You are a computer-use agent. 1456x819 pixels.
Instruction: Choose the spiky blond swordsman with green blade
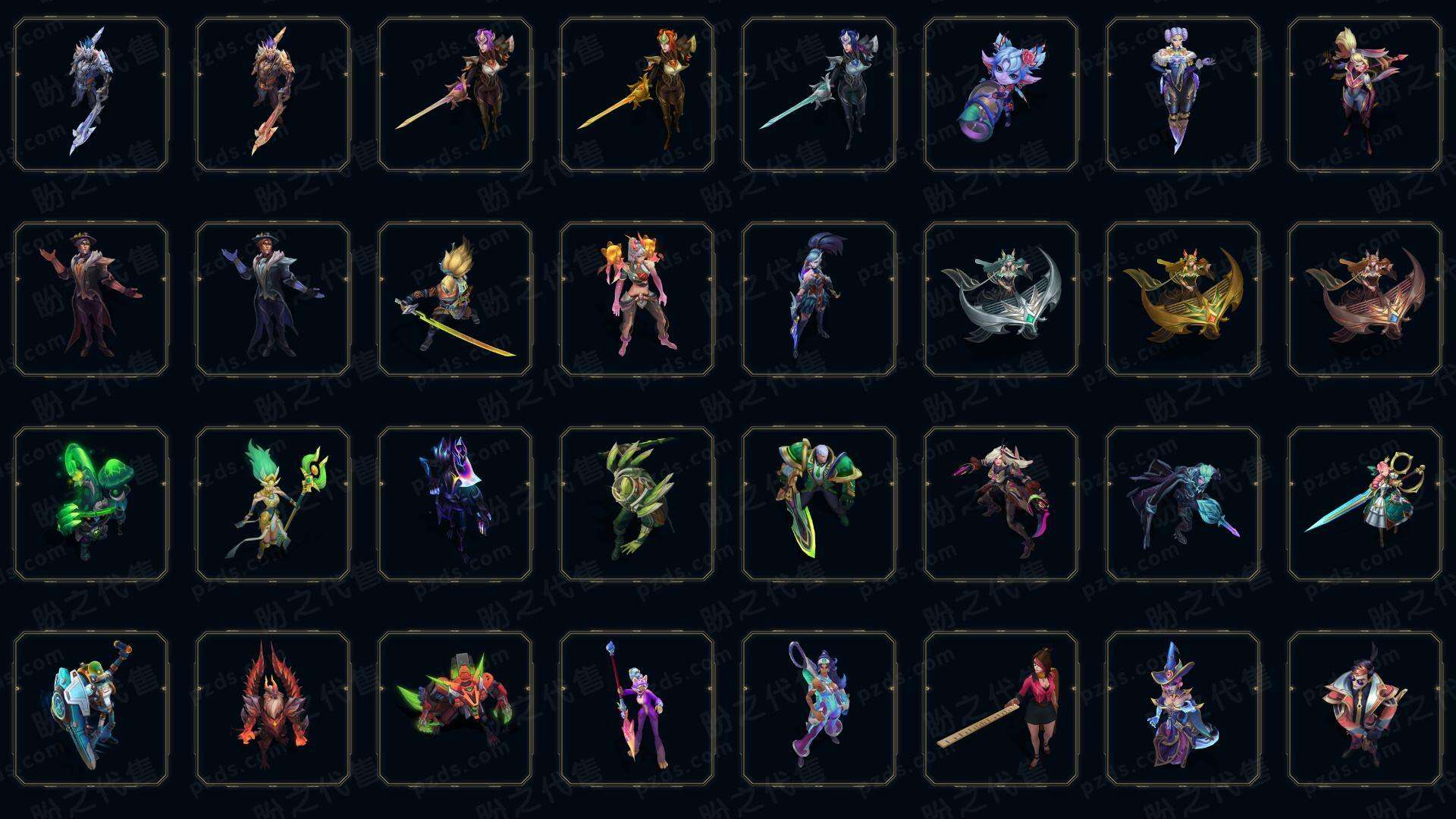(x=455, y=300)
